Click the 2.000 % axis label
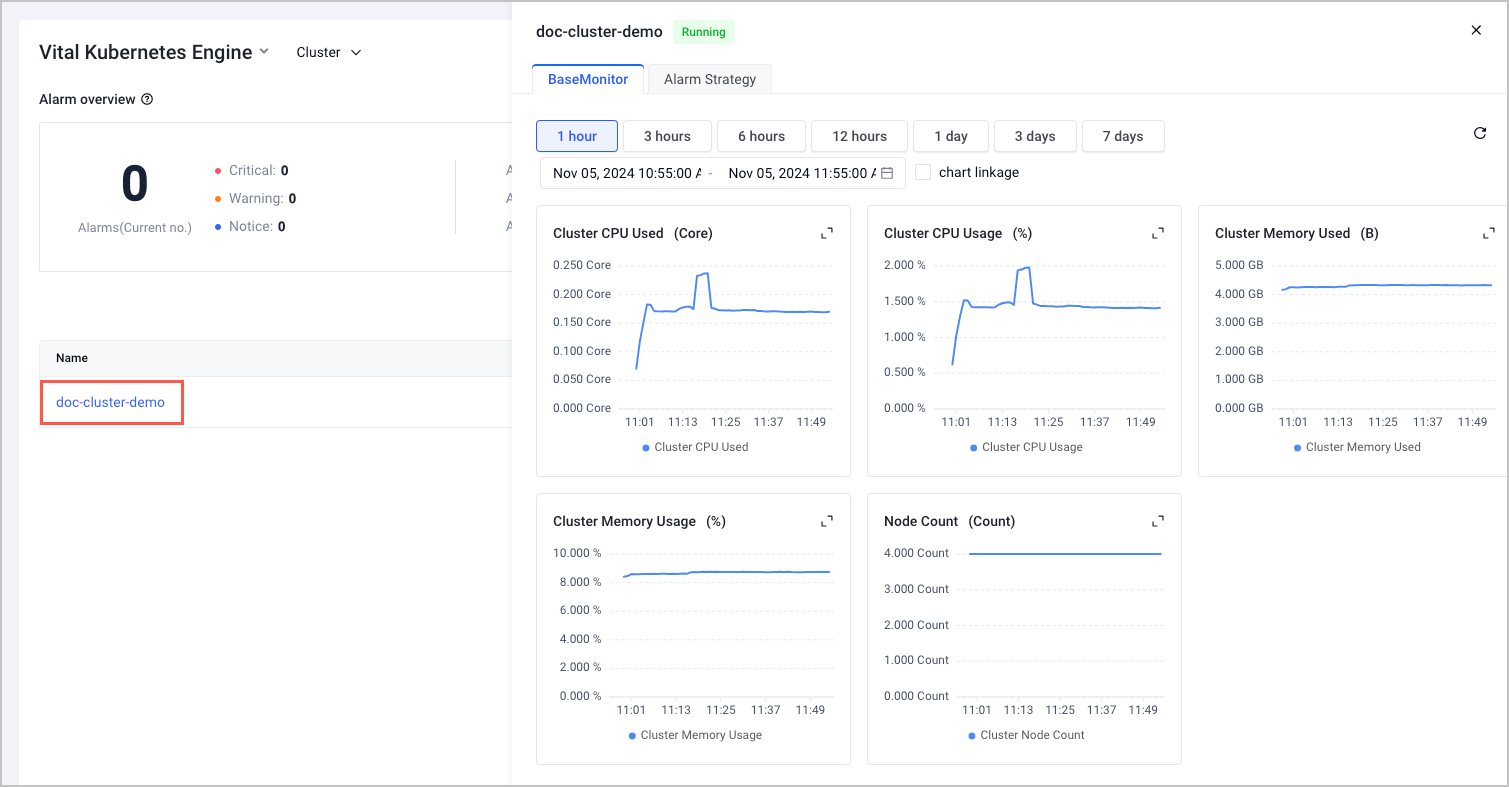This screenshot has width=1509, height=787. coord(905,265)
